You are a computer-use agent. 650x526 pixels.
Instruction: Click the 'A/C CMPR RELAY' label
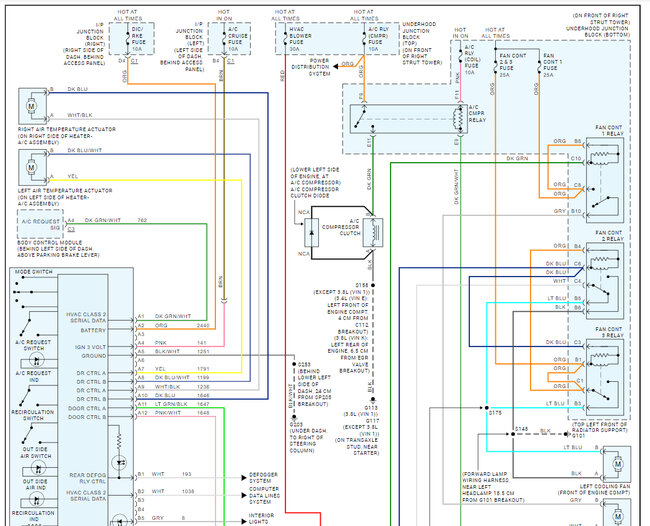click(x=477, y=113)
